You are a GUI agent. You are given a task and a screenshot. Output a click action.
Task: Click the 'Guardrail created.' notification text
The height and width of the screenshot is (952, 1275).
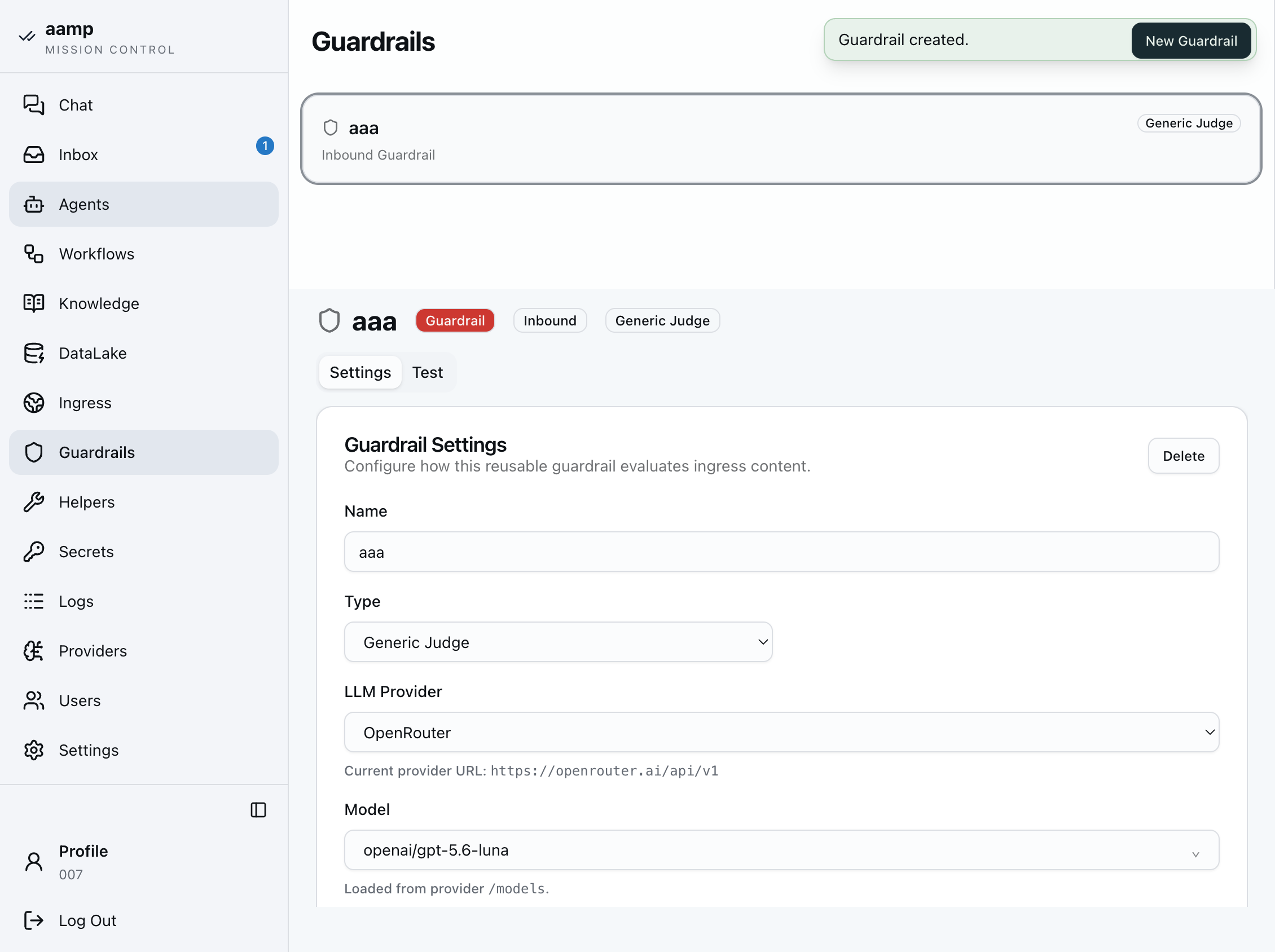point(903,39)
